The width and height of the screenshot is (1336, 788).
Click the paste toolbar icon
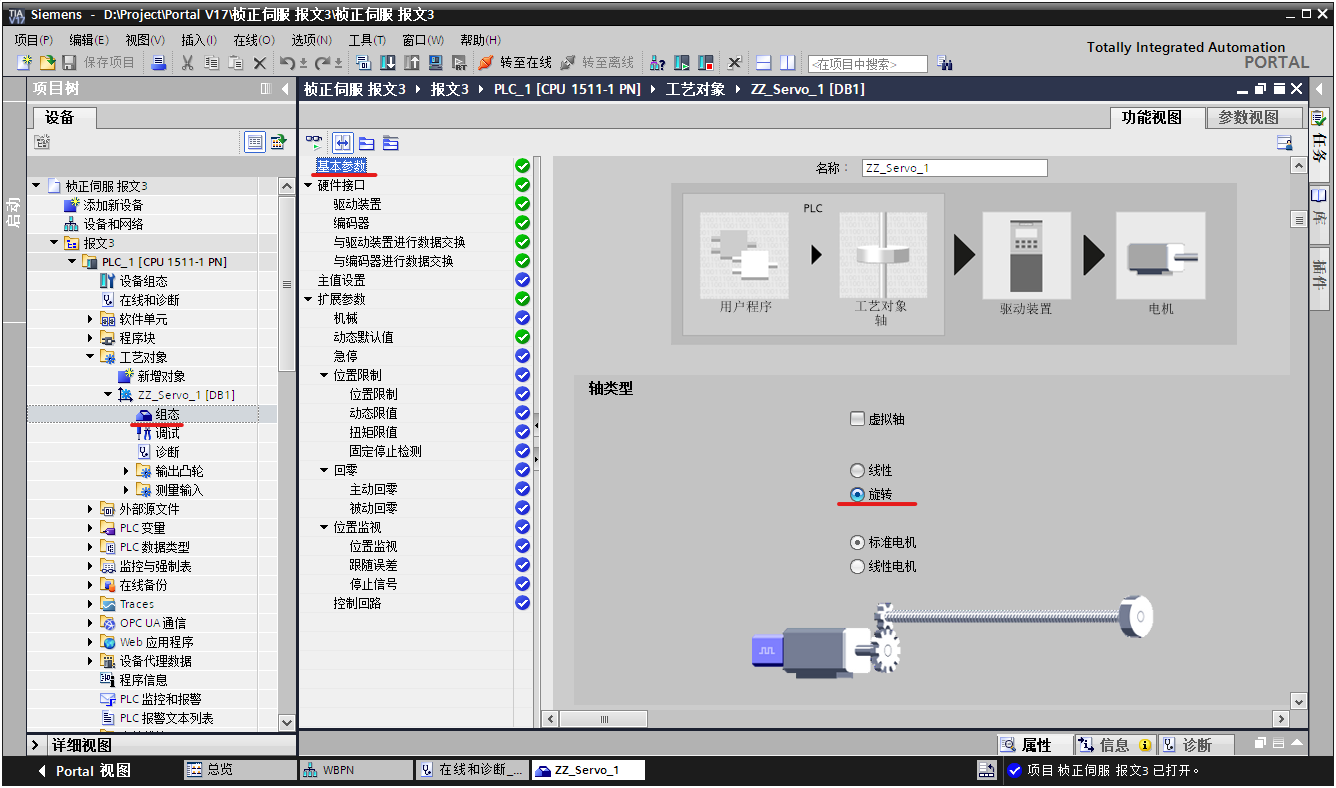coord(235,63)
